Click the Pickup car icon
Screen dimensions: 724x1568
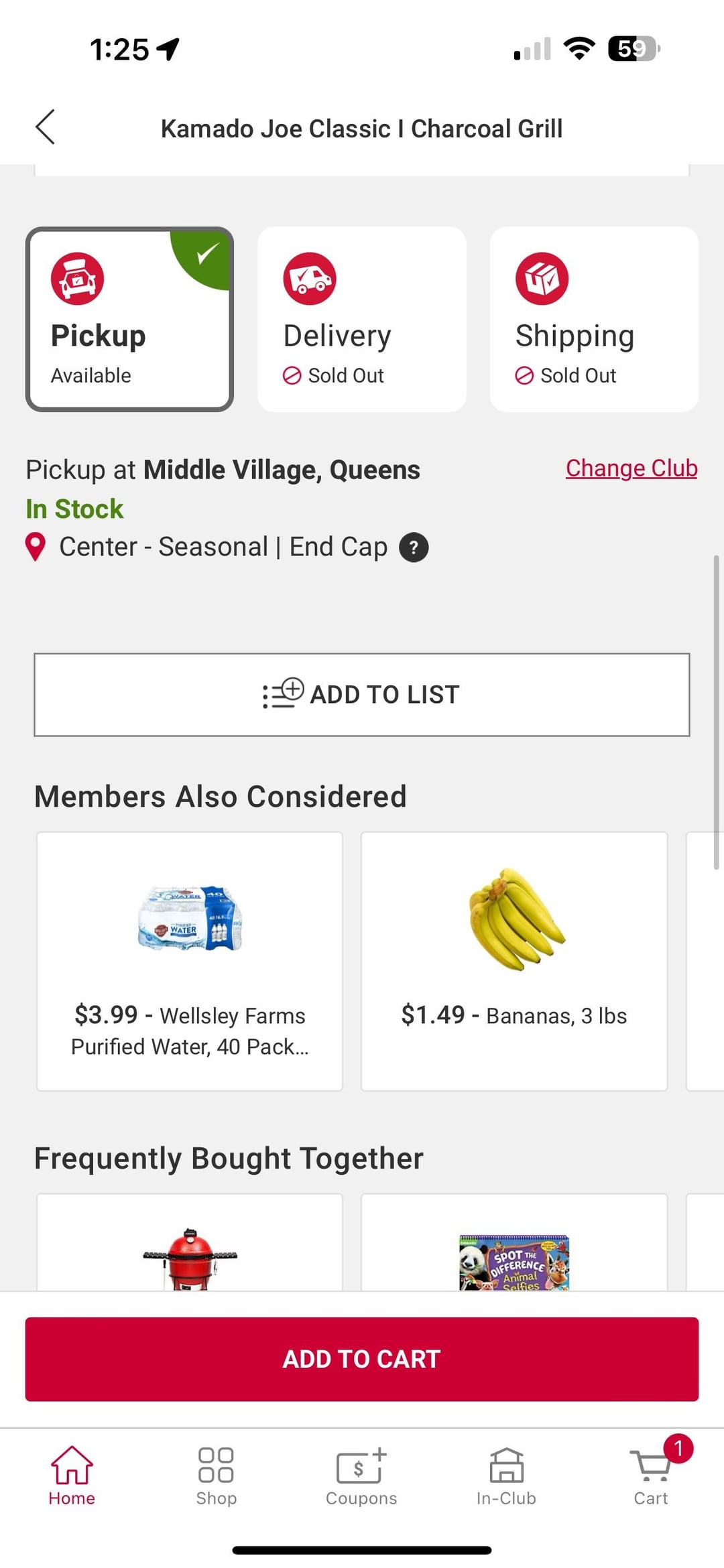point(77,279)
